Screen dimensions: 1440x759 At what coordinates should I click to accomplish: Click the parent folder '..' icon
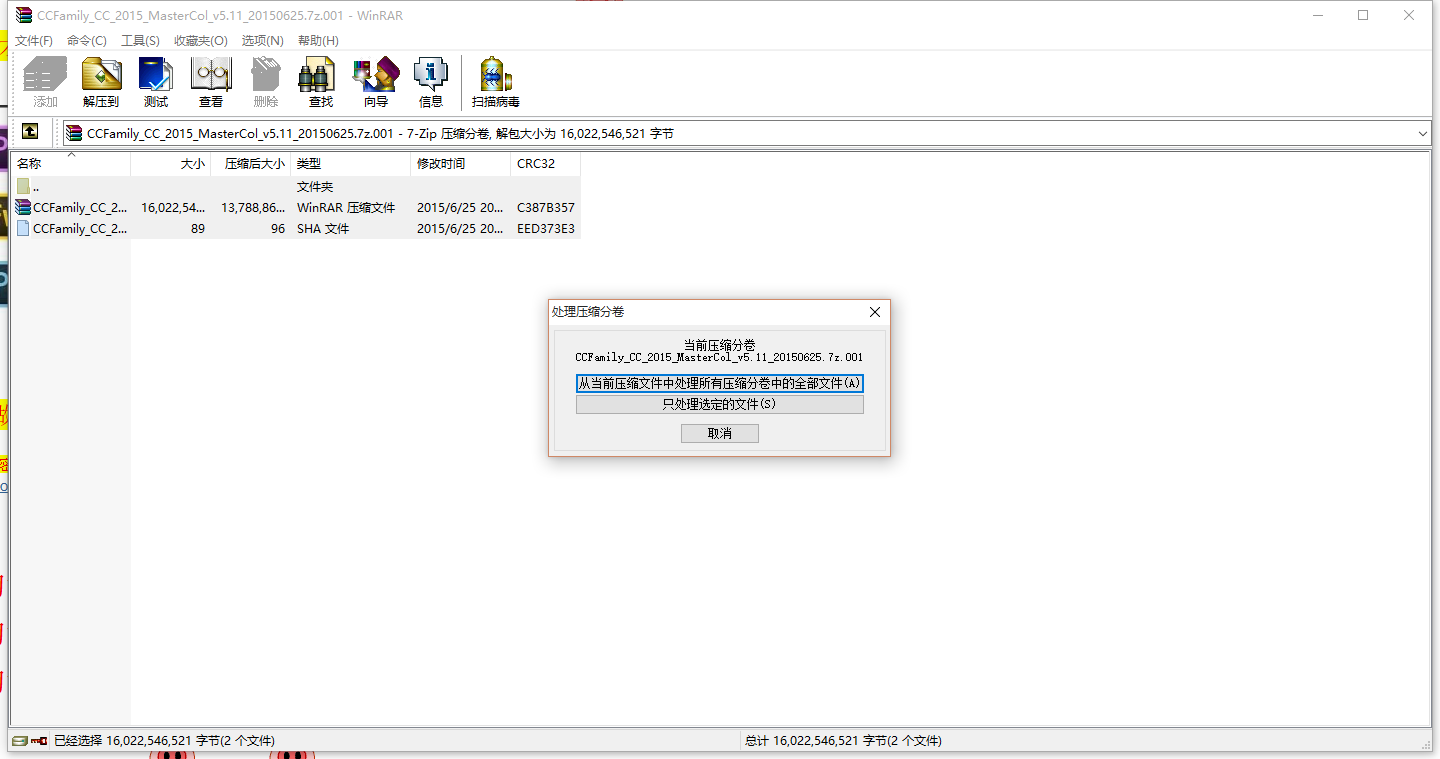(x=23, y=187)
